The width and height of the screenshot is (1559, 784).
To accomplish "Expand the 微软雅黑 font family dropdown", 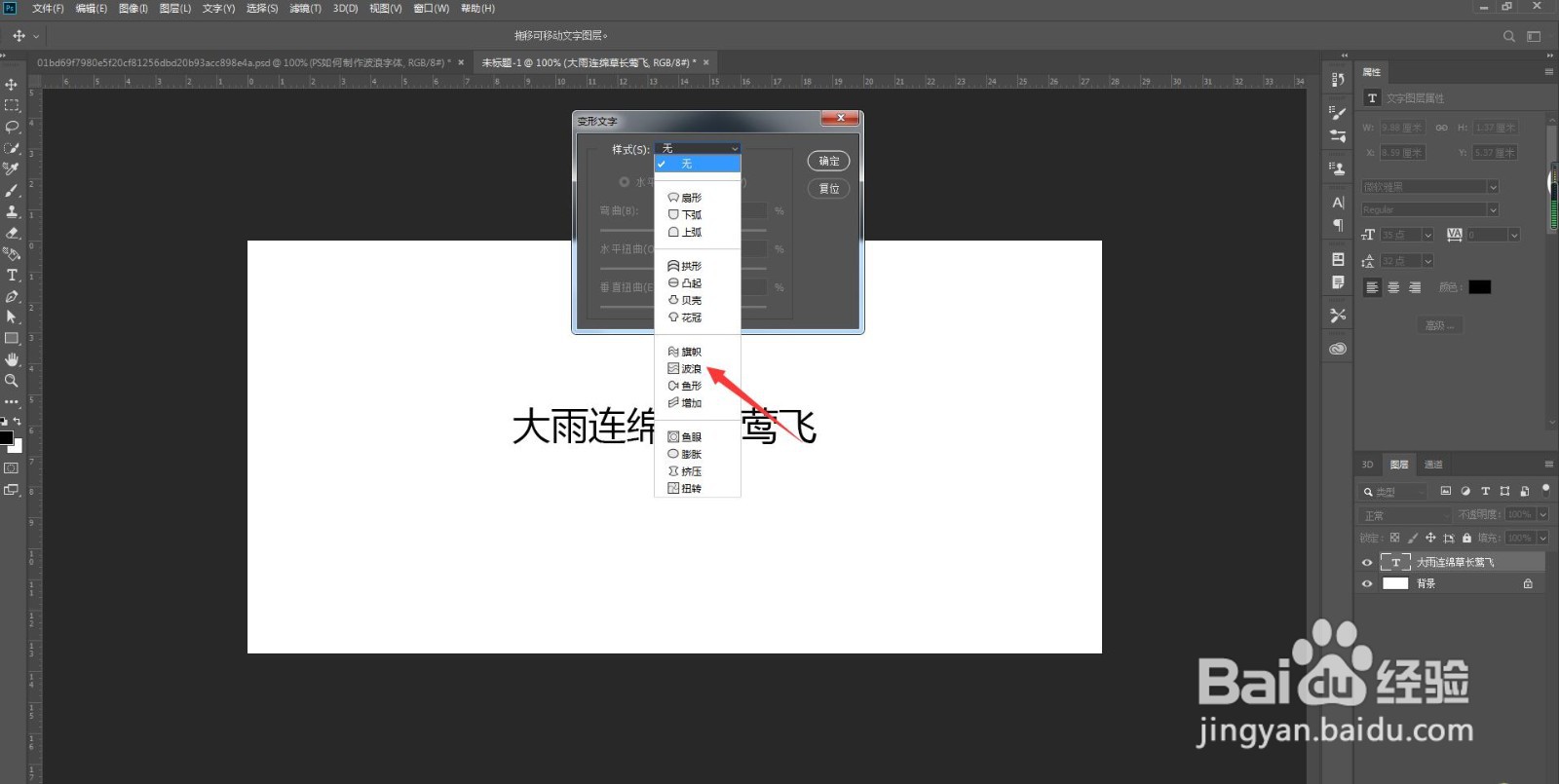I will click(x=1493, y=187).
